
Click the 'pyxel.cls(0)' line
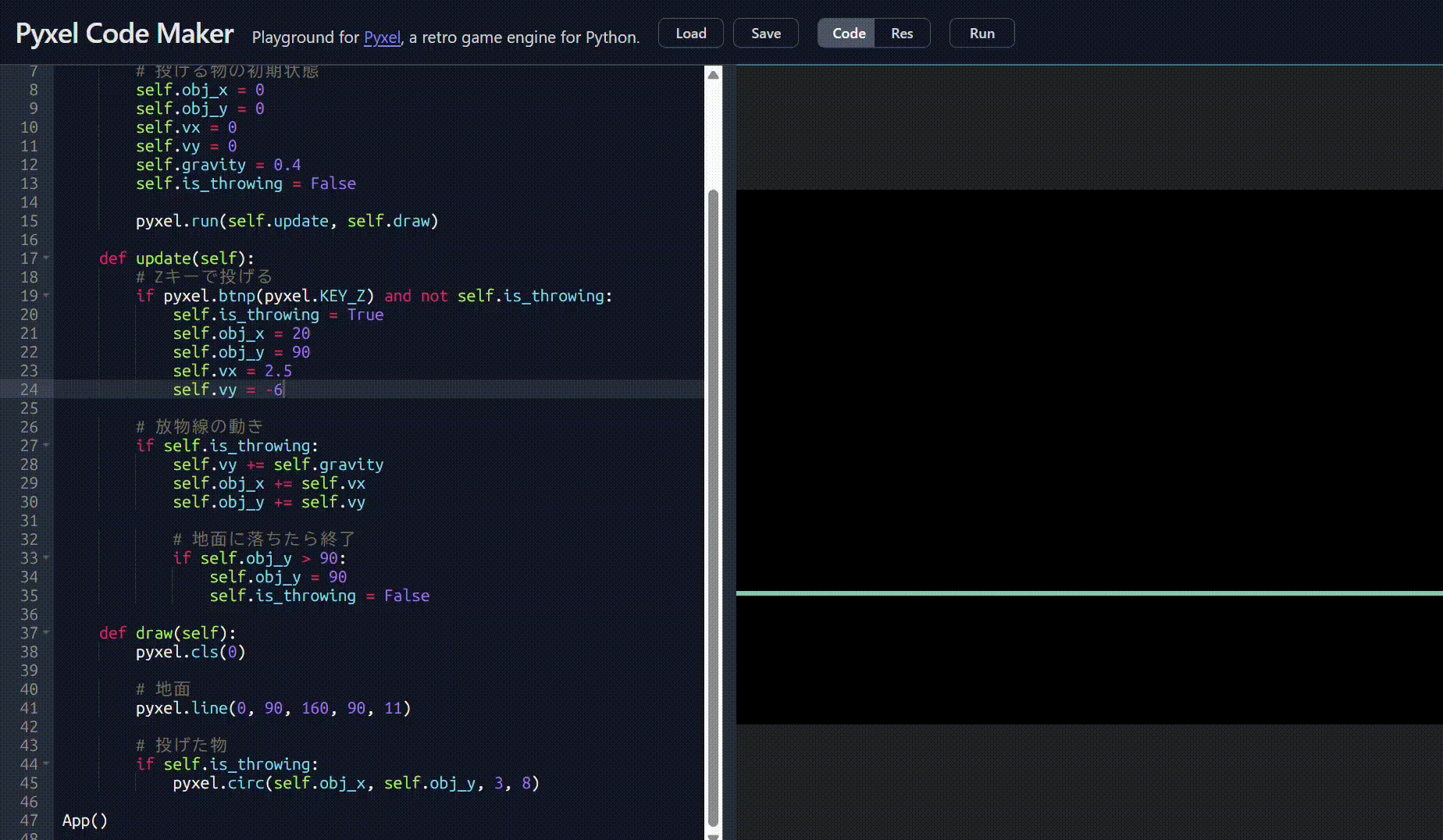coord(191,652)
